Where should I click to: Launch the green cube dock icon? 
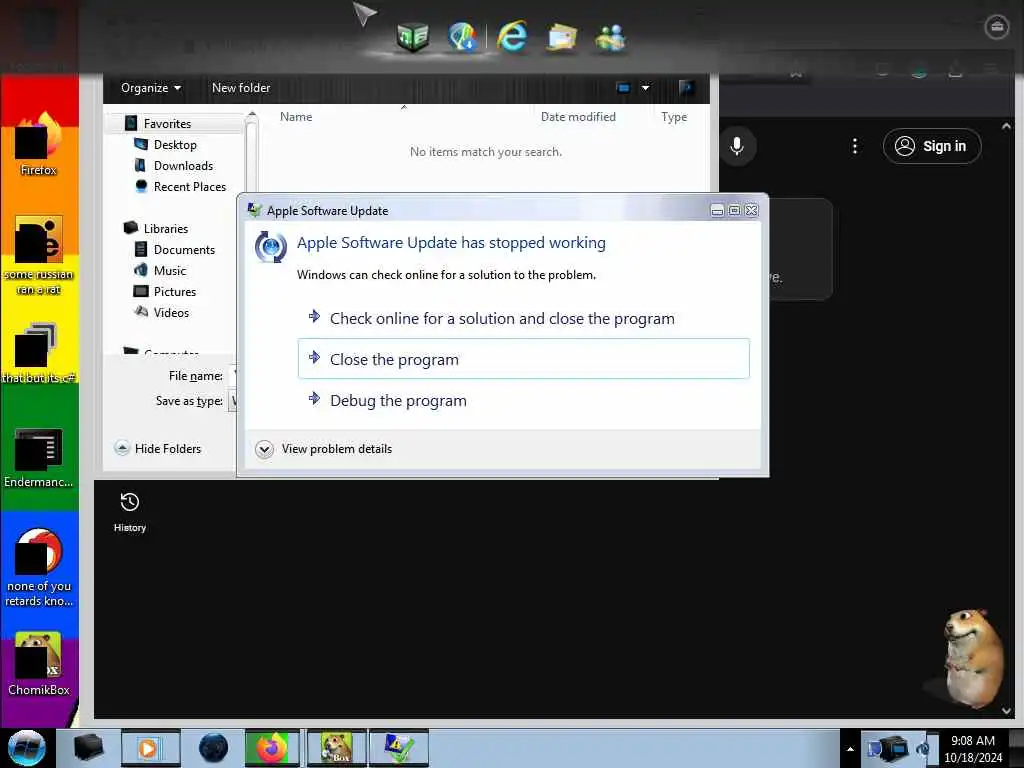click(413, 37)
